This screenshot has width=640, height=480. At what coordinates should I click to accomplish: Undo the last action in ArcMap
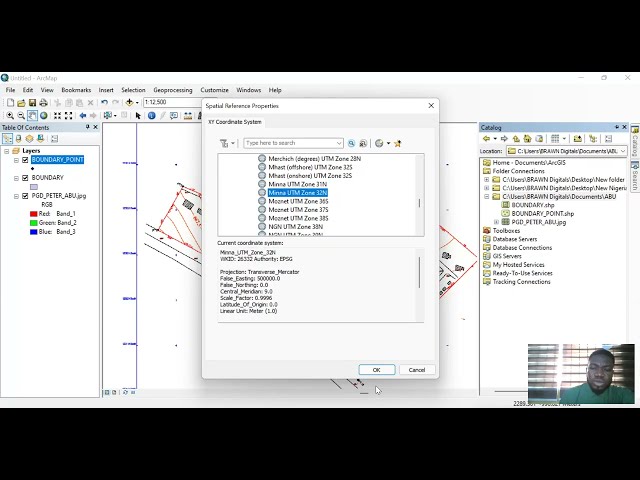(x=104, y=103)
